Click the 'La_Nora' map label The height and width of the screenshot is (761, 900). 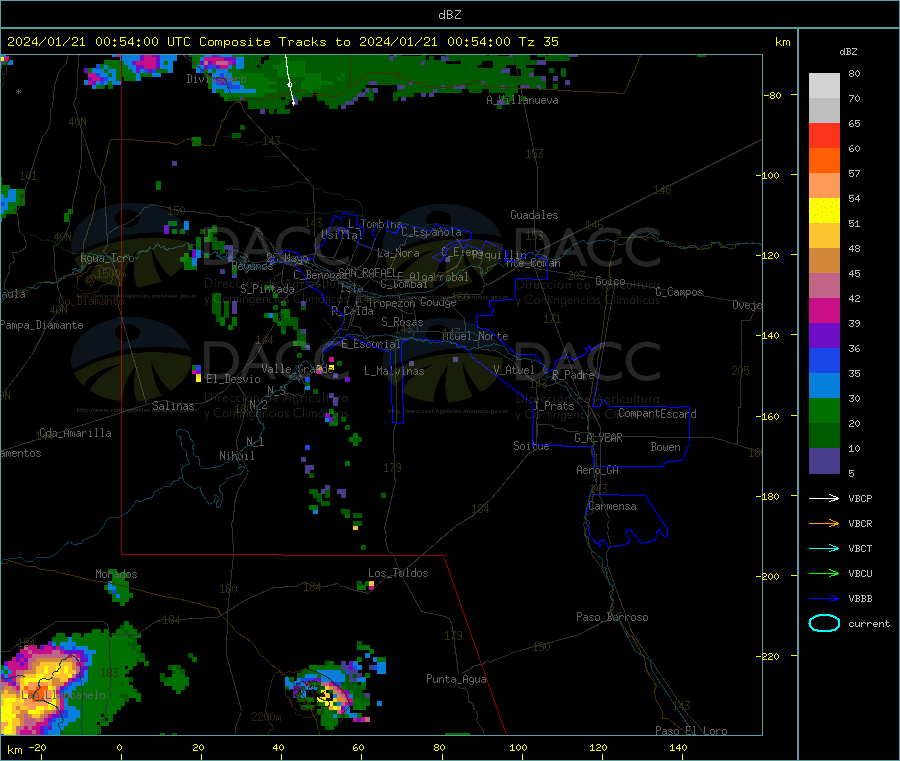tap(398, 253)
